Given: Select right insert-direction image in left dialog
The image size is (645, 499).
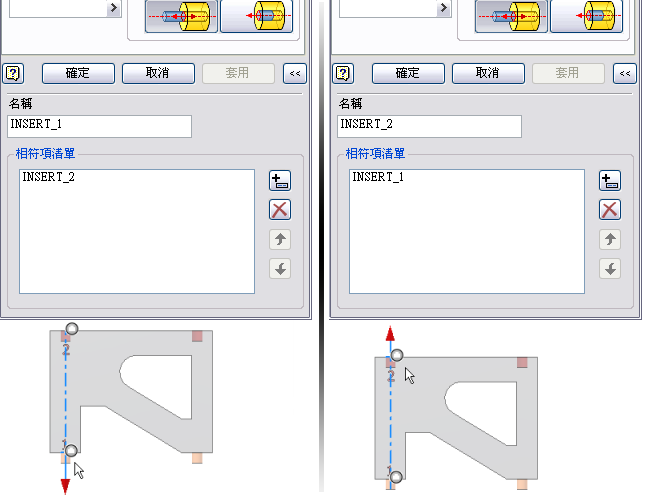Looking at the screenshot, I should coord(257,16).
